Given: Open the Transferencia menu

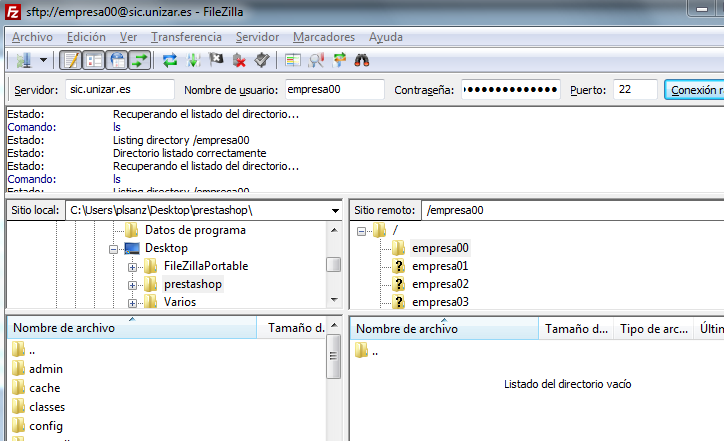Looking at the screenshot, I should tap(186, 37).
